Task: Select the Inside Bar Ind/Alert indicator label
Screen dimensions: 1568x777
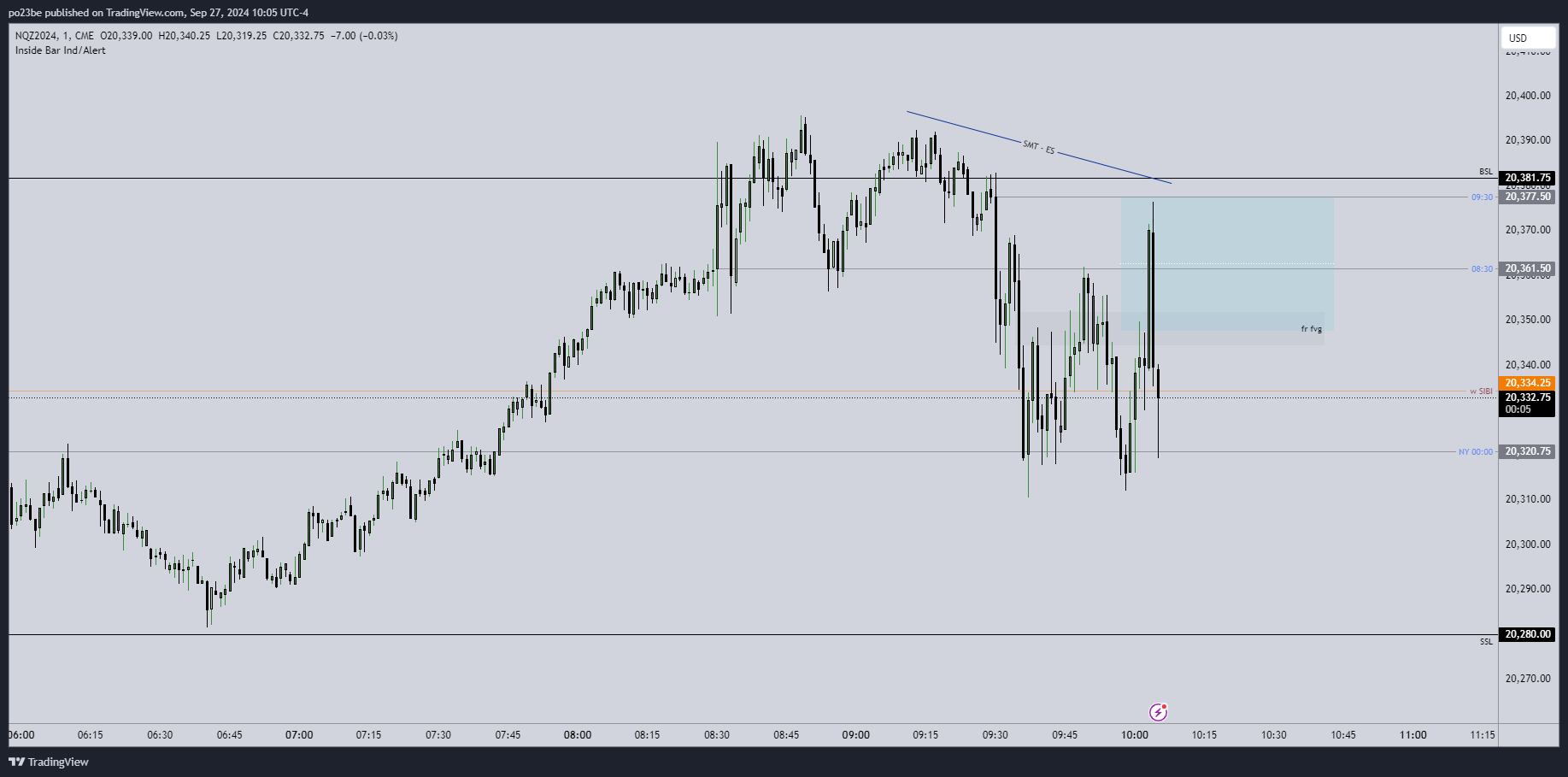Action: [61, 50]
